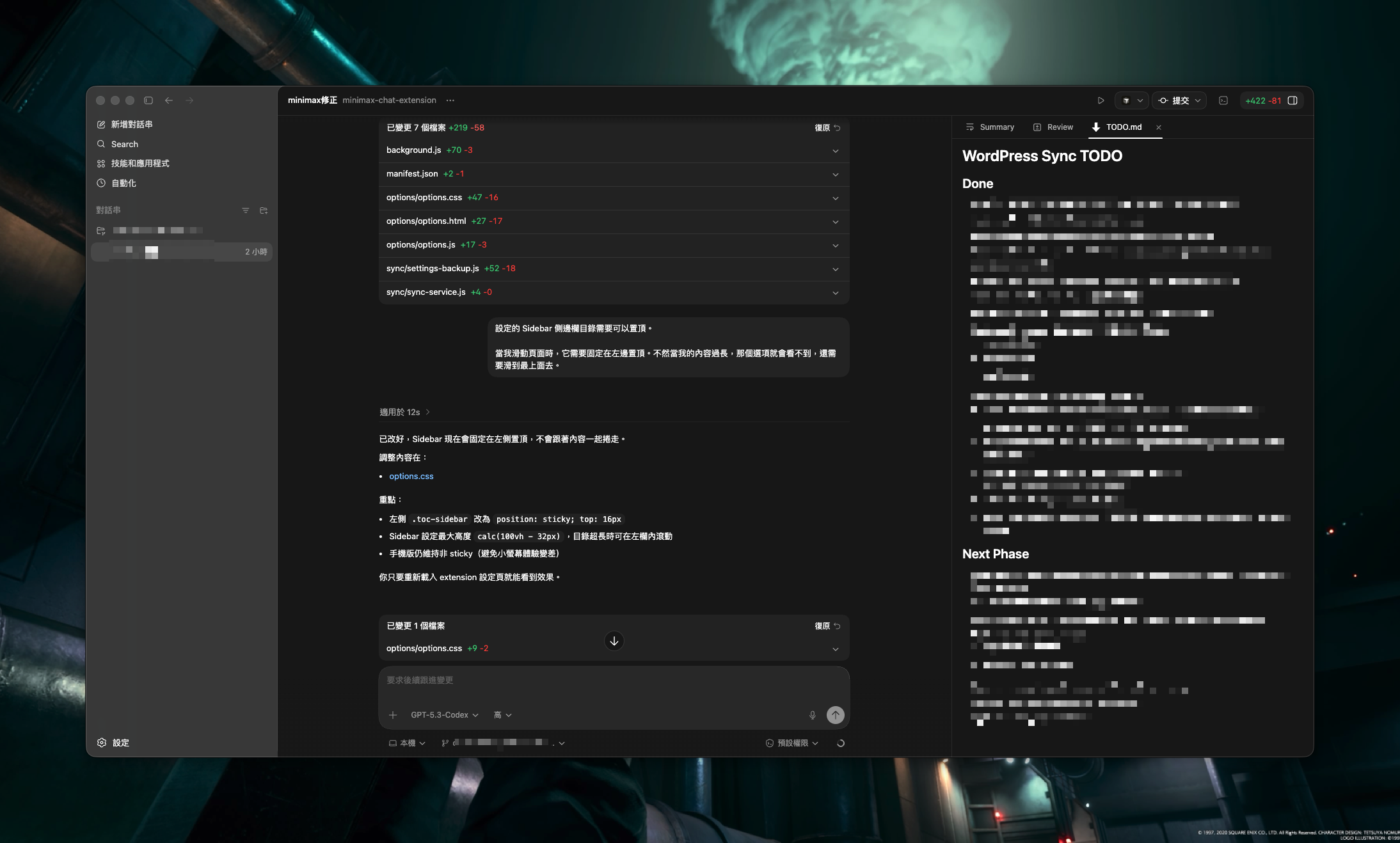Switch to the Summary tab
The width and height of the screenshot is (1400, 843).
(990, 127)
